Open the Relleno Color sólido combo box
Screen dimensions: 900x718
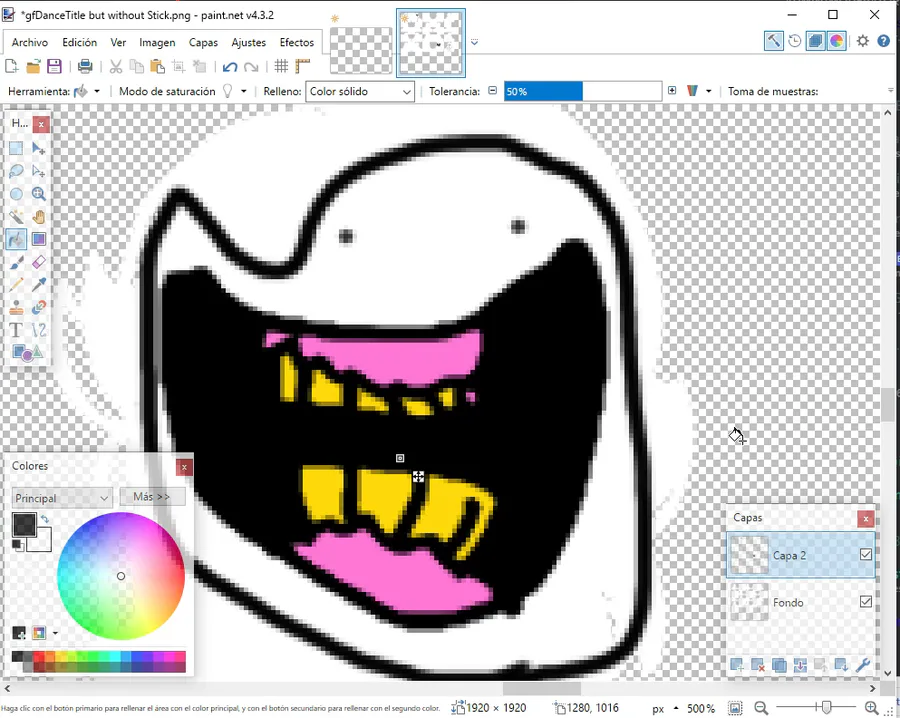click(x=360, y=91)
